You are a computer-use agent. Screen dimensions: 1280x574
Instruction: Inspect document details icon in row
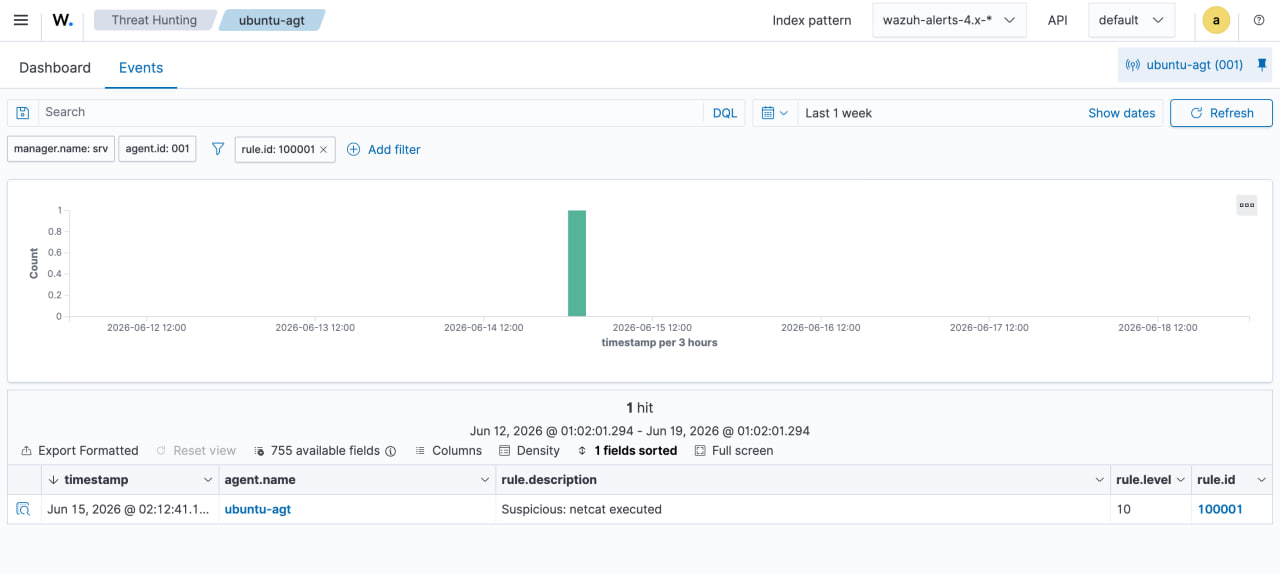(x=23, y=509)
